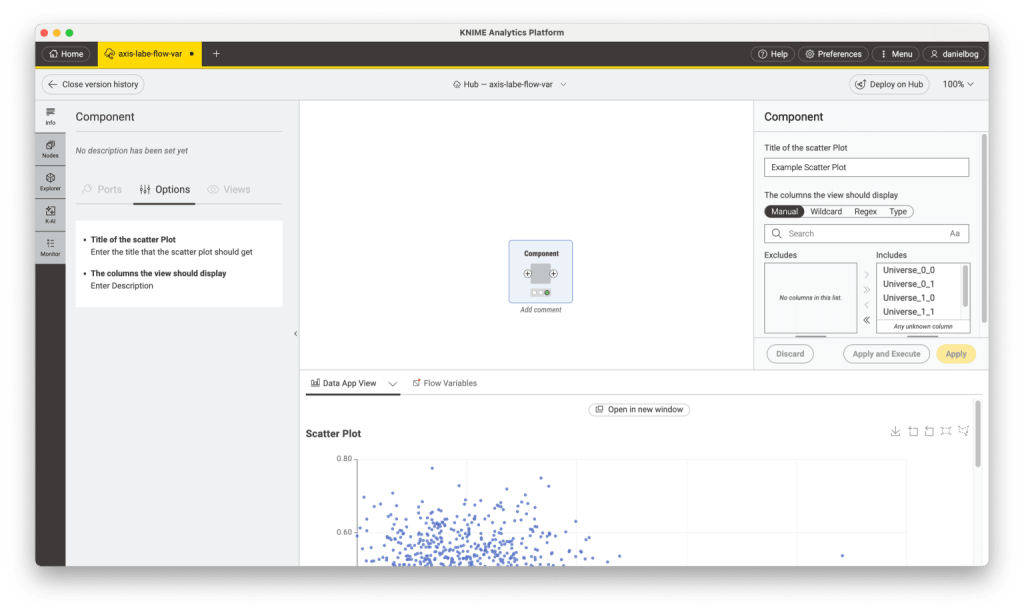
Task: Move selected column to Includes (right chevron)
Action: [x=867, y=275]
